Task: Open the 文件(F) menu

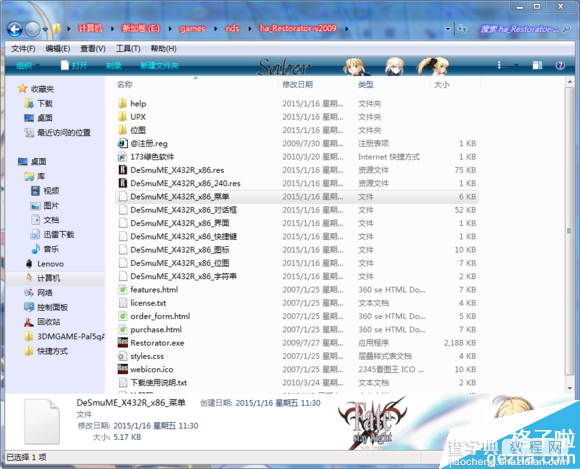Action: (x=23, y=48)
